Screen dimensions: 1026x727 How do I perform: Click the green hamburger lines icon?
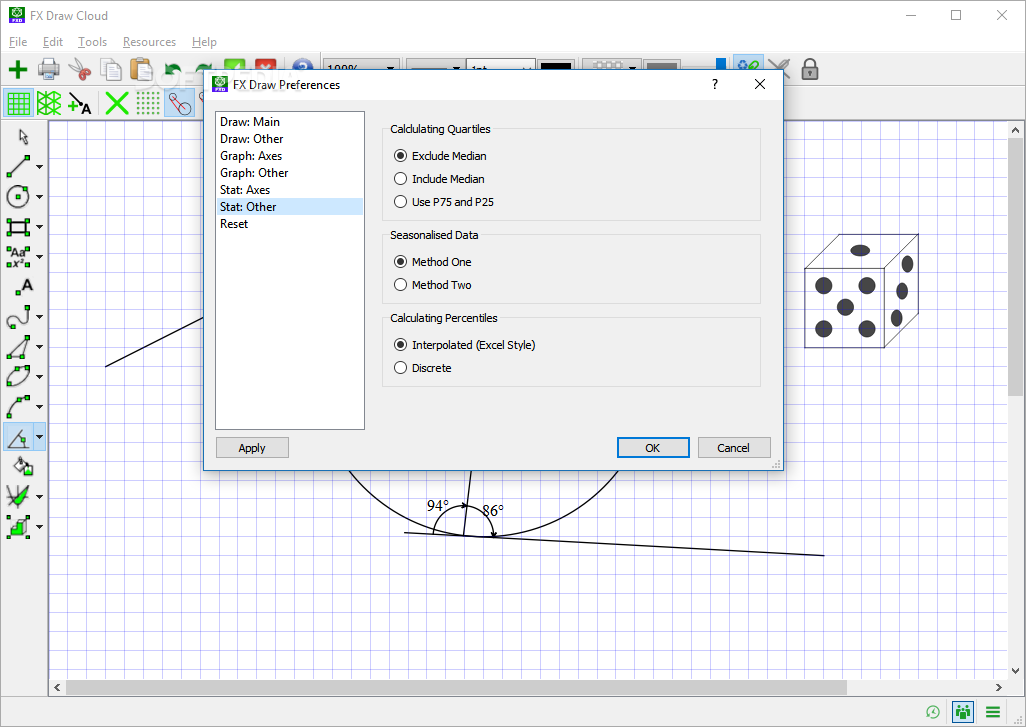point(993,712)
